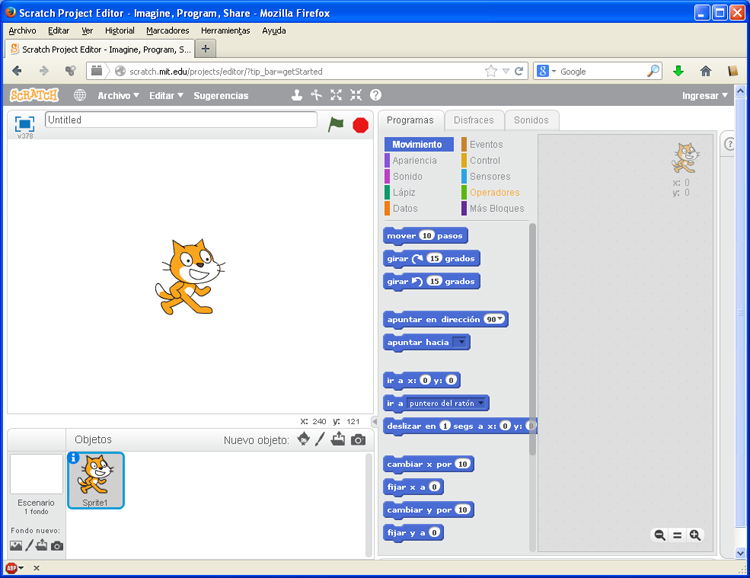Viewport: 750px width, 578px height.
Task: Upload backdrop from file icon
Action: pyautogui.click(x=42, y=545)
